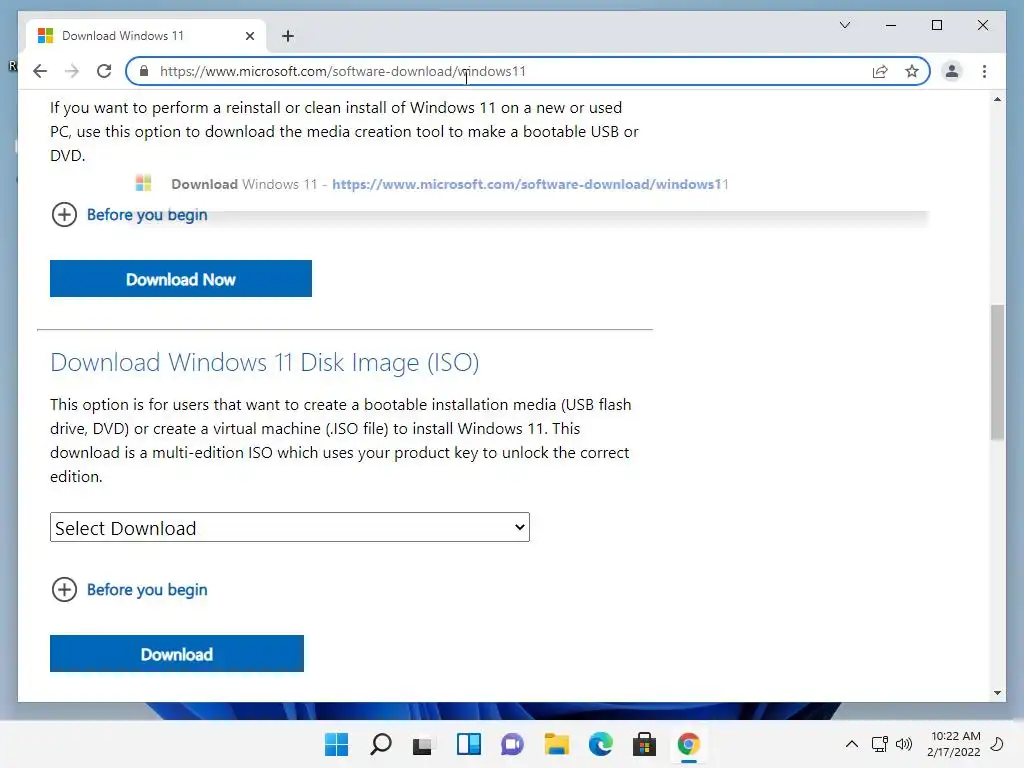The height and width of the screenshot is (768, 1024).
Task: Launch Microsoft Edge from taskbar
Action: [601, 744]
